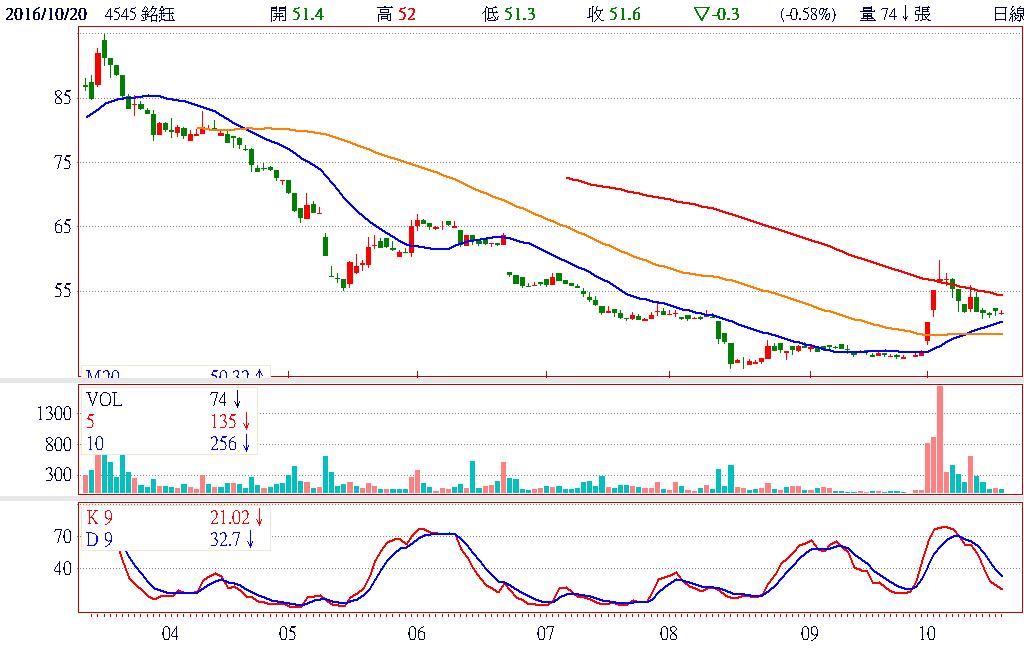Click the red arrow beside K 9 value
This screenshot has height=662, width=1024.
[258, 517]
